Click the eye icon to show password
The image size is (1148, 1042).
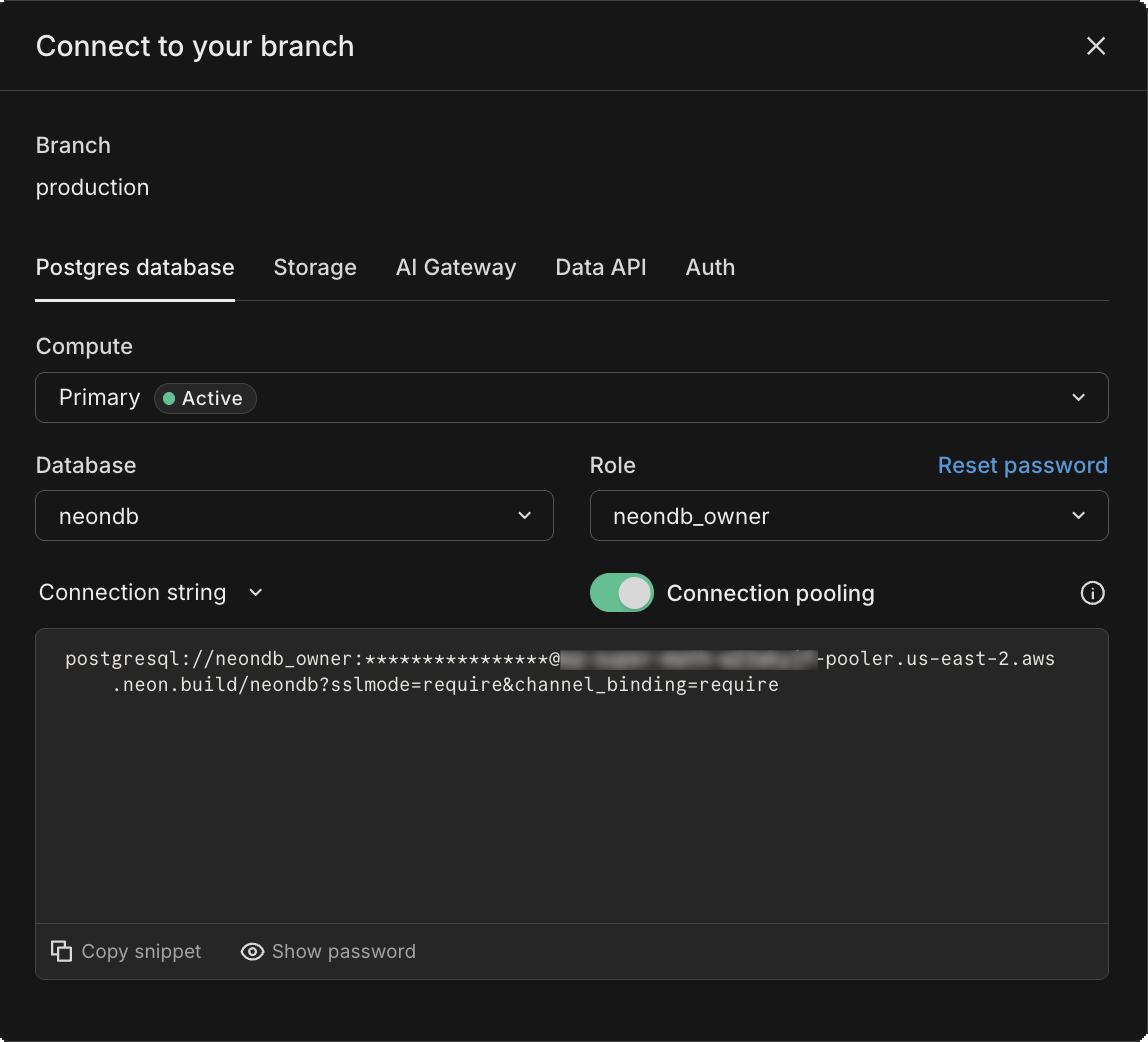click(253, 951)
